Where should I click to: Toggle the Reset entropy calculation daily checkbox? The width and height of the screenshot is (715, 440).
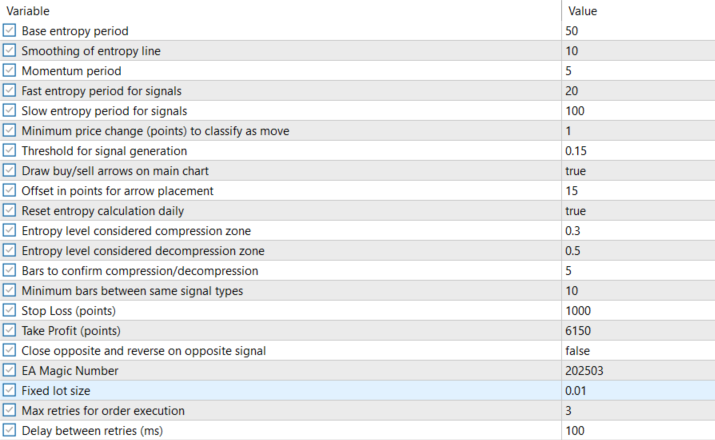[10, 211]
